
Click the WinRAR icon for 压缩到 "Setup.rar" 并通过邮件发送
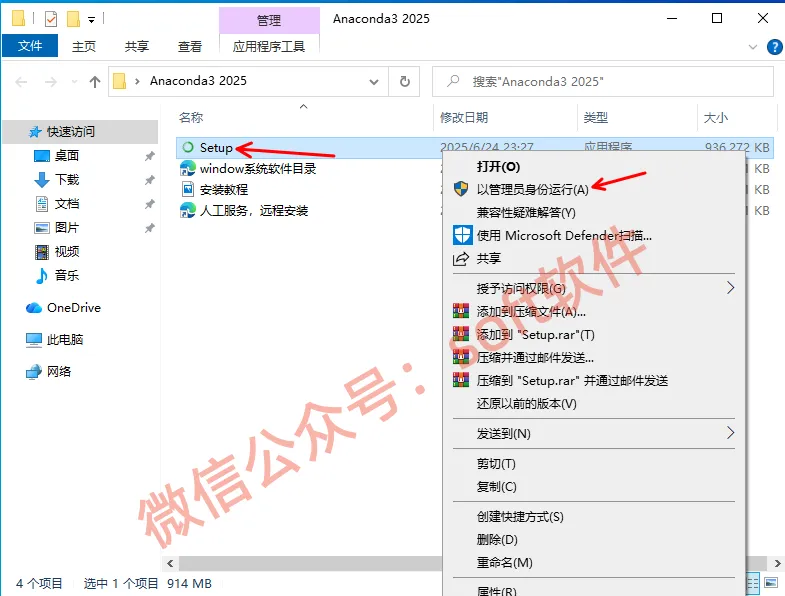tap(461, 380)
